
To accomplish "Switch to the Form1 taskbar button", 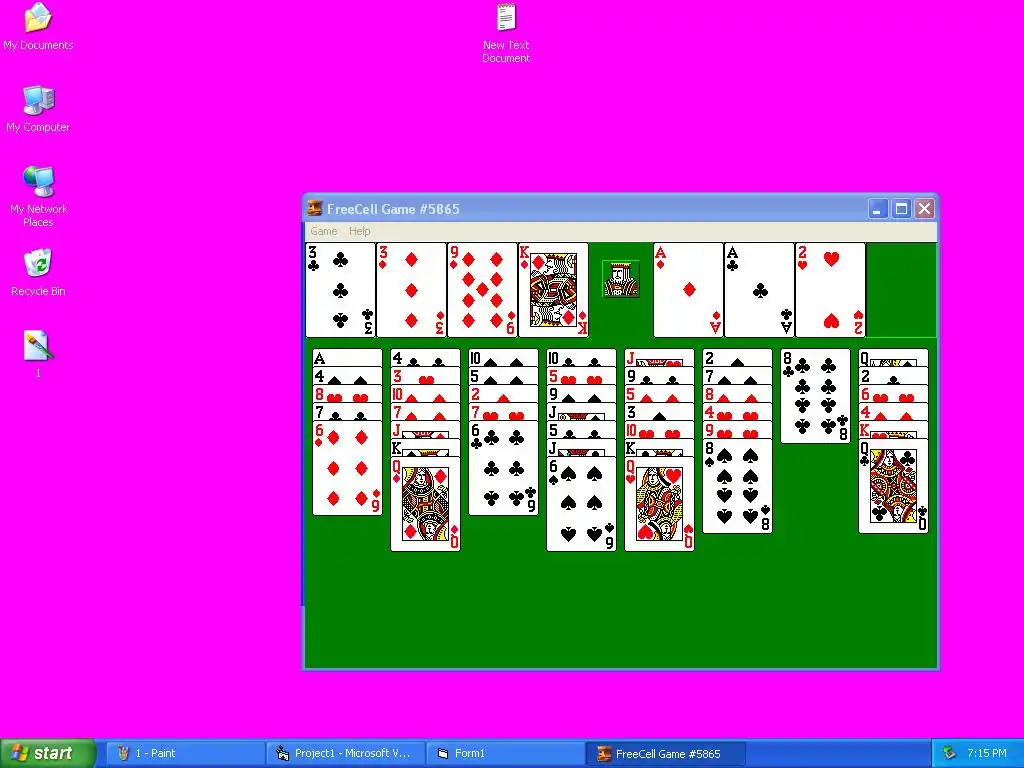I will click(x=505, y=753).
